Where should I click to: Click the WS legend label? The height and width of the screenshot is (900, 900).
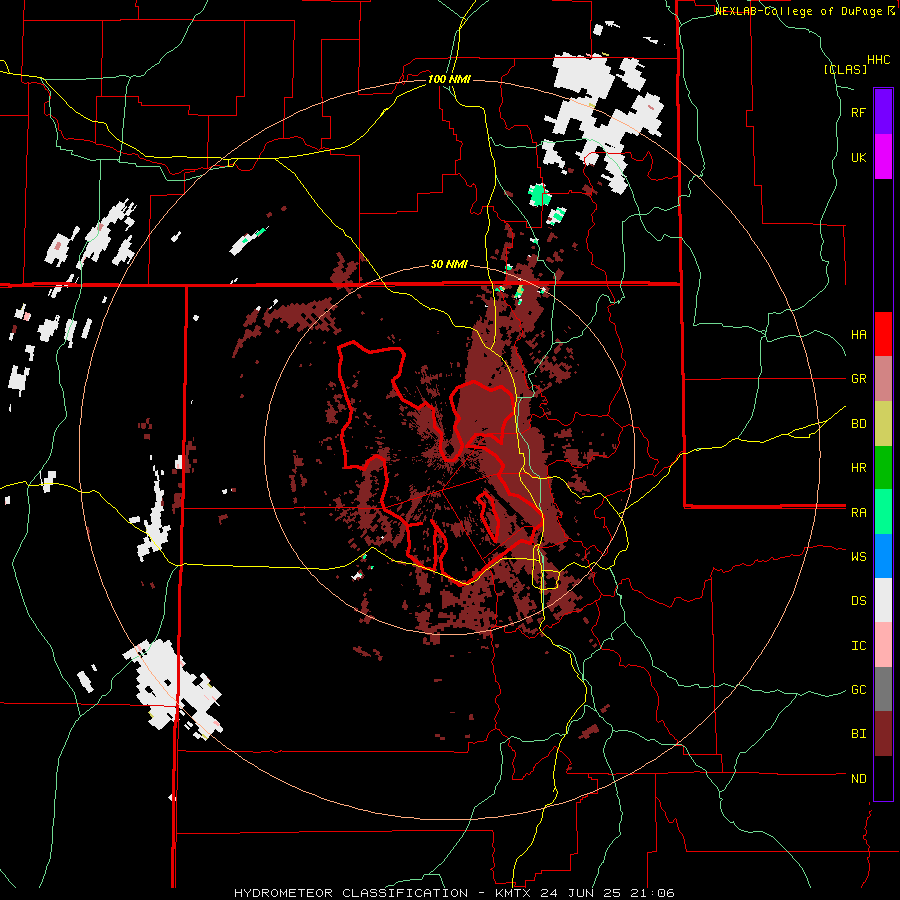(x=858, y=557)
